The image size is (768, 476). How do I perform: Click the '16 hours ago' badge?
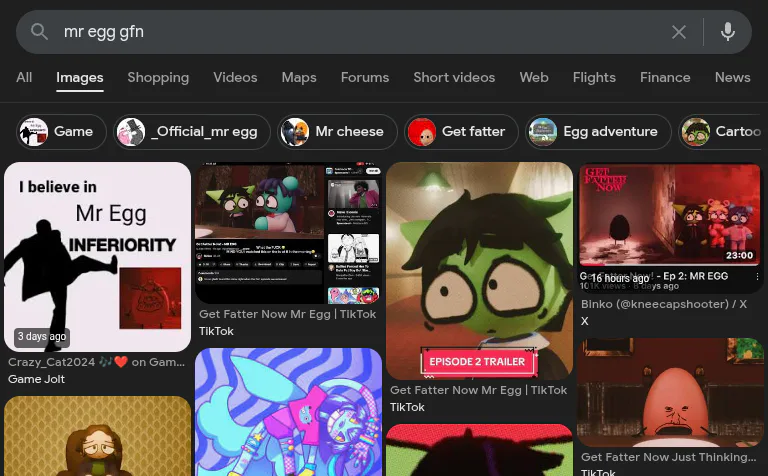pyautogui.click(x=620, y=278)
